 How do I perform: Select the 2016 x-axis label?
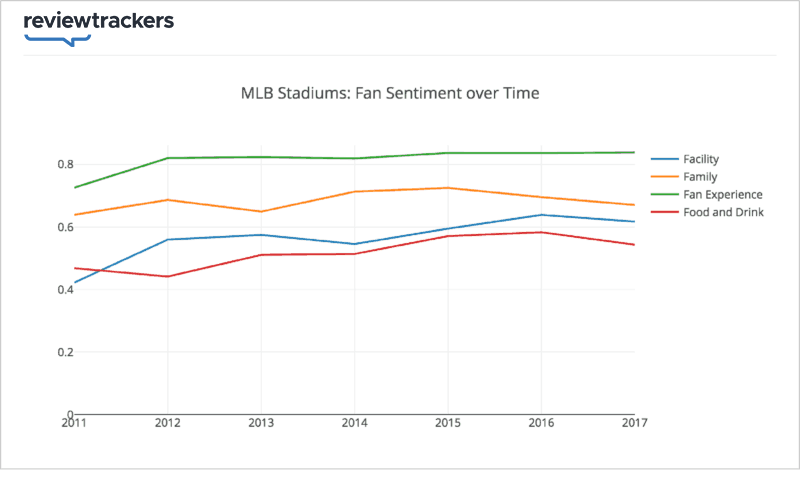[x=541, y=423]
